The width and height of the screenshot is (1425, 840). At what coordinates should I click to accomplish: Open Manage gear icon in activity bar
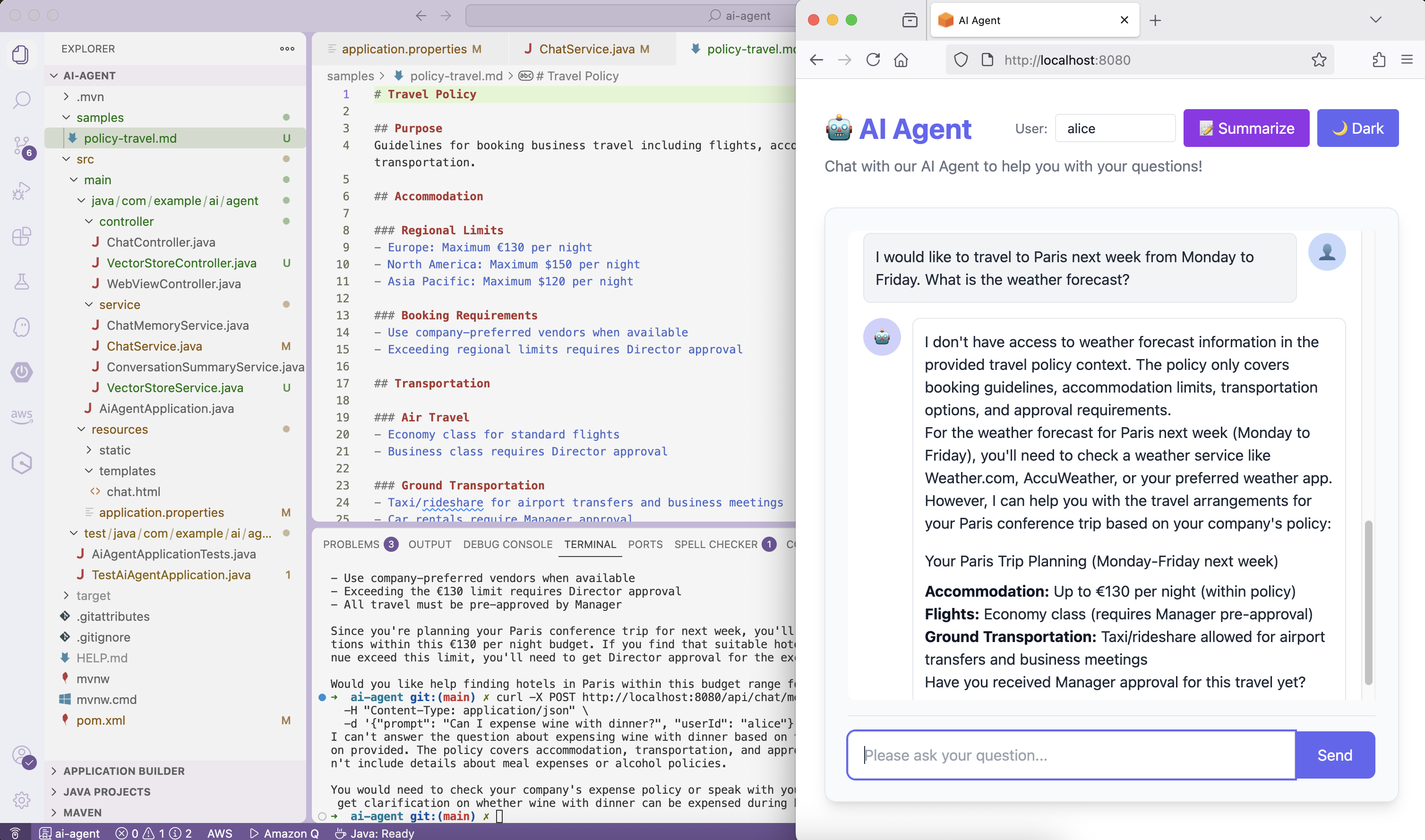pyautogui.click(x=22, y=800)
